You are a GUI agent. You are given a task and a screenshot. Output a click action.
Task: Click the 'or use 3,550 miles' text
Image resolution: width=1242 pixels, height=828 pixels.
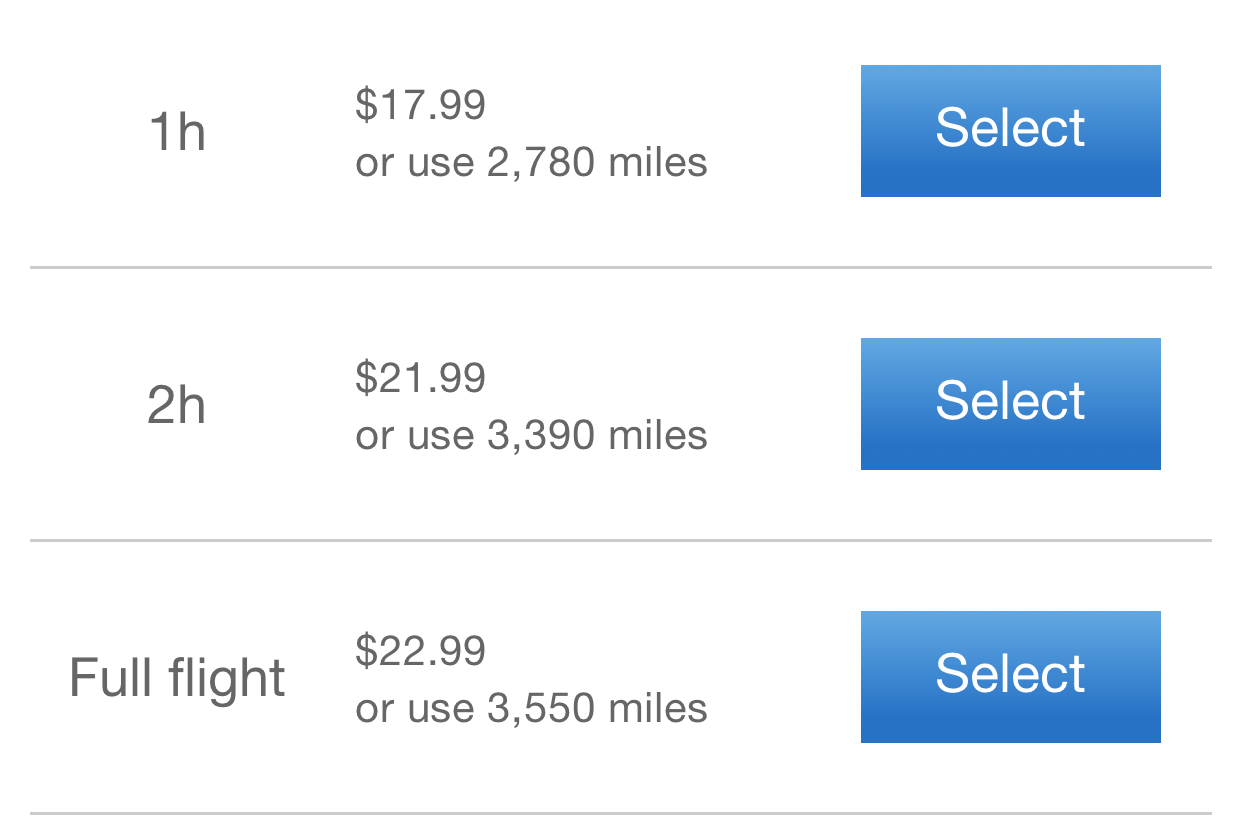pyautogui.click(x=531, y=708)
